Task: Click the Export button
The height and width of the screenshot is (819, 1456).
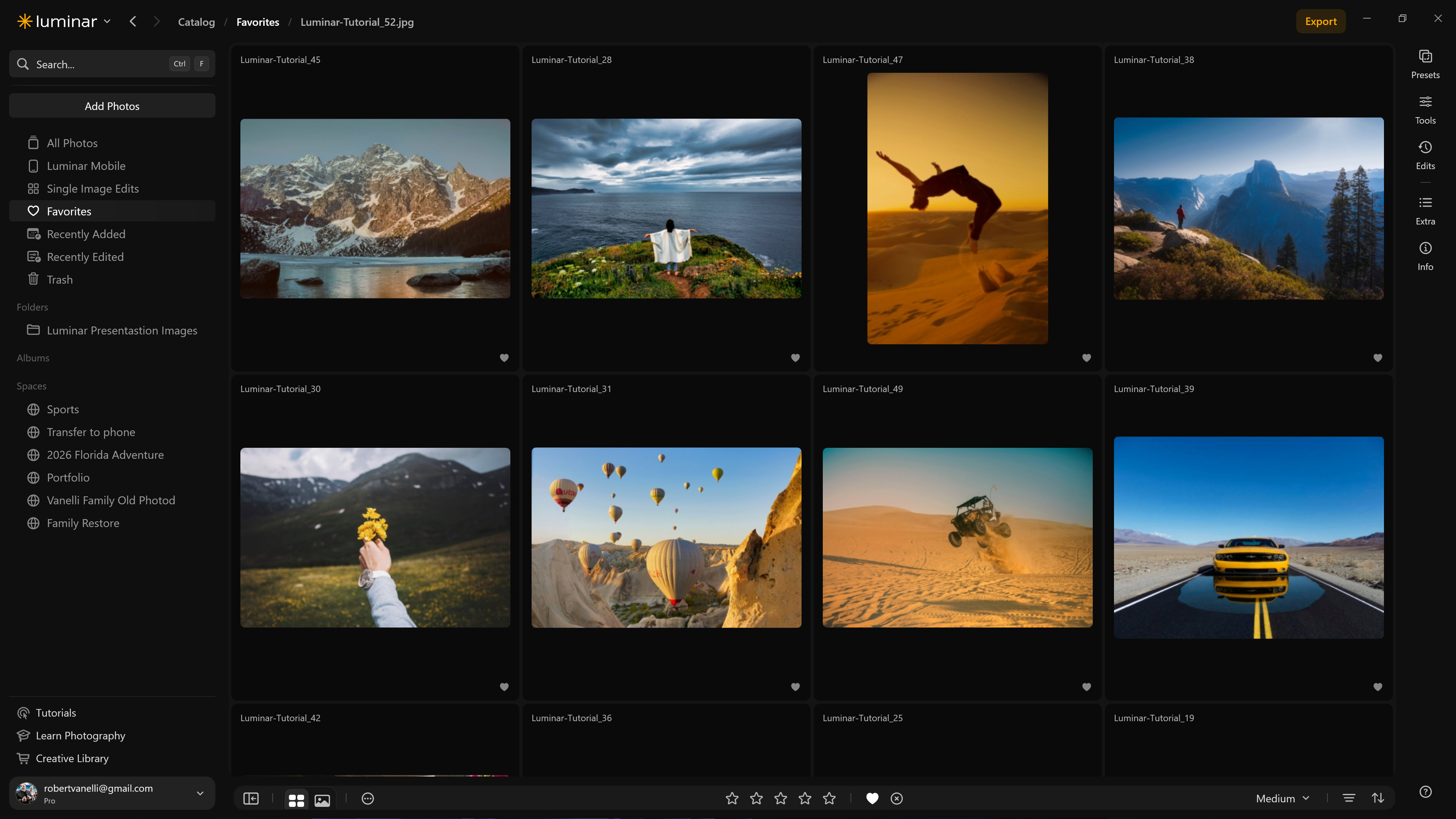Action: coord(1320,22)
